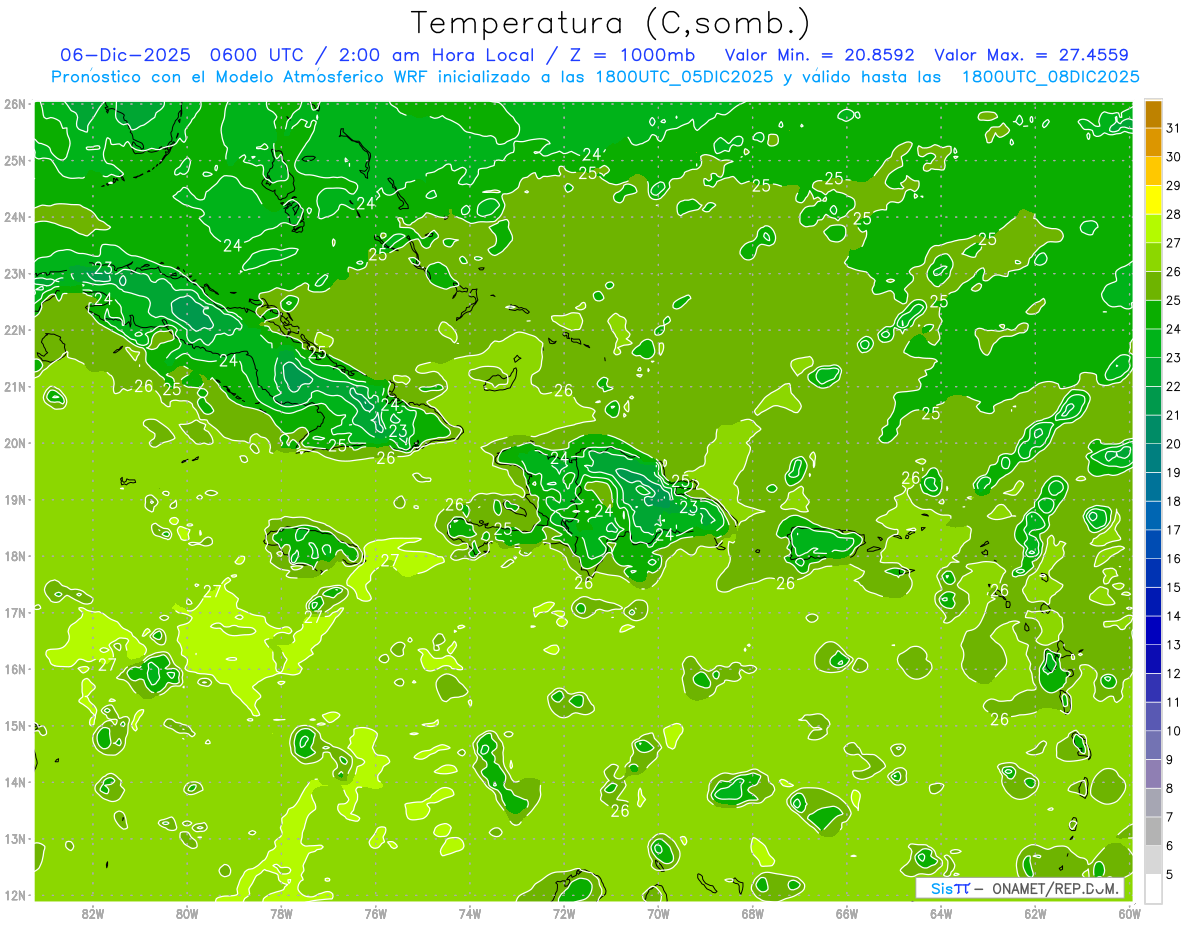
Task: Click the color bar segment above 31
Action: pyautogui.click(x=1153, y=113)
